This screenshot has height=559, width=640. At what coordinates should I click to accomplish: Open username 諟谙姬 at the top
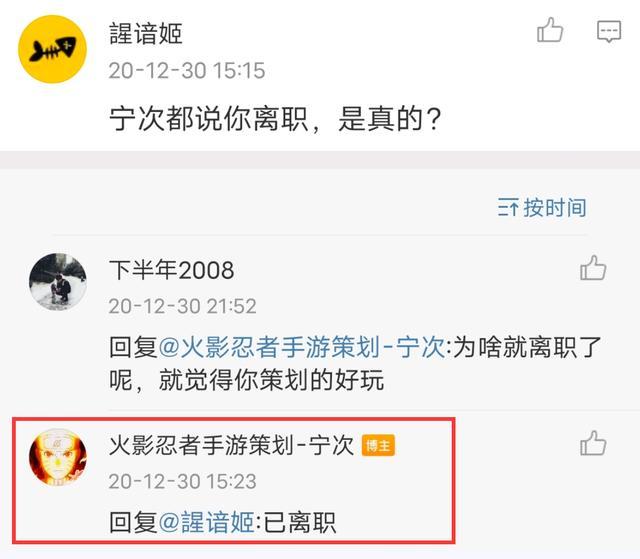pyautogui.click(x=146, y=33)
